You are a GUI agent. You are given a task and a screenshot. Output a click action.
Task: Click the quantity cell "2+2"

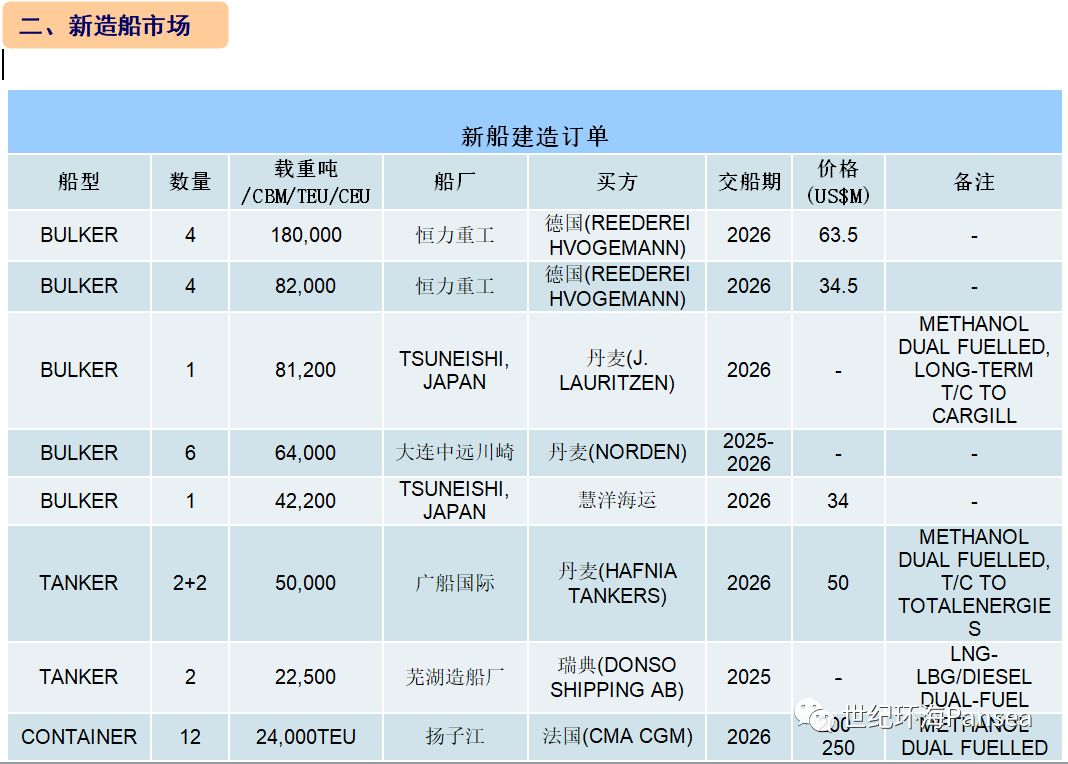190,583
